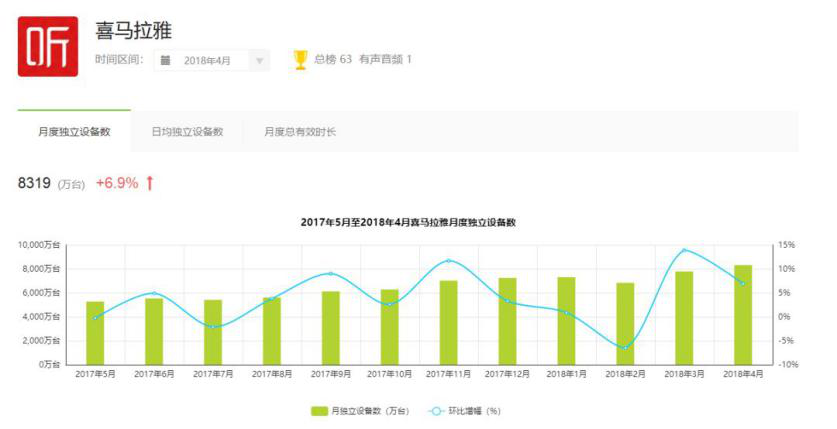837x429 pixels.
Task: Click the 总榜 63 ranking text
Action: coord(333,59)
